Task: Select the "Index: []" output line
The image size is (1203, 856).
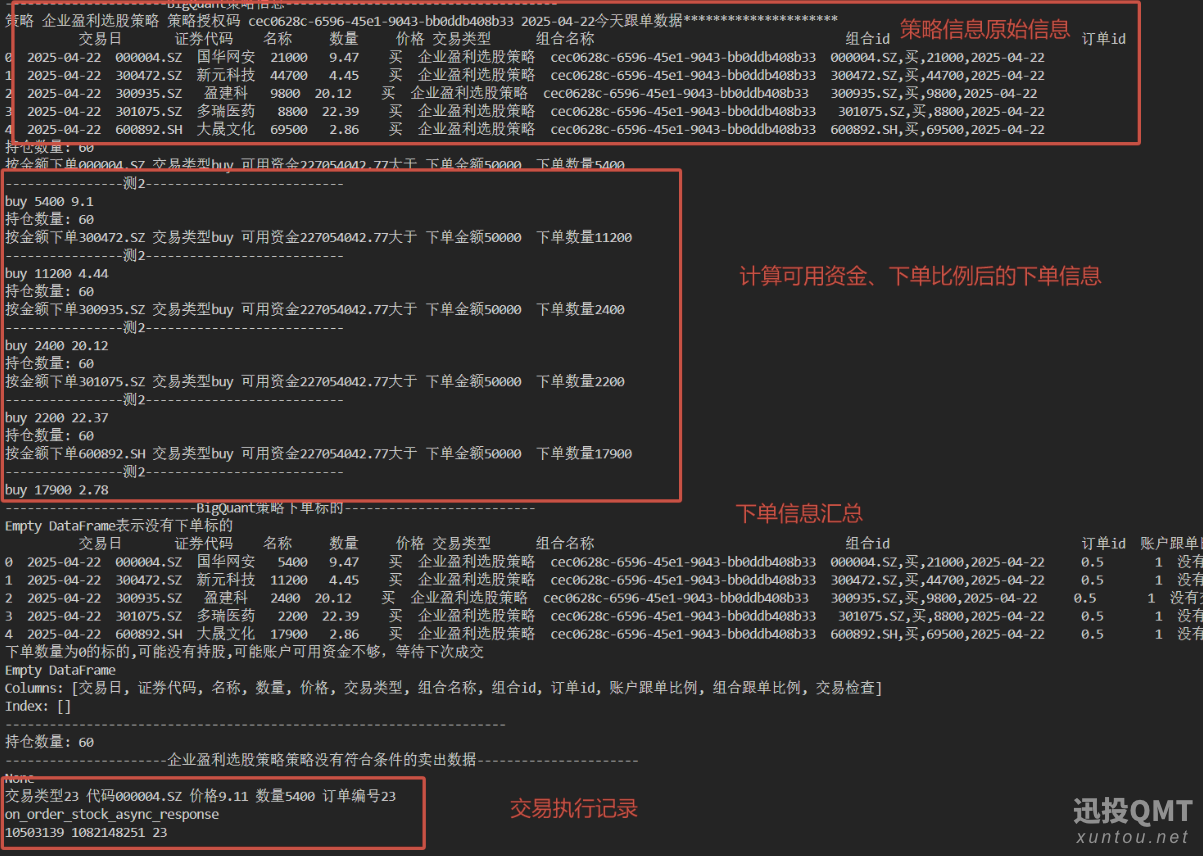Action: point(38,706)
